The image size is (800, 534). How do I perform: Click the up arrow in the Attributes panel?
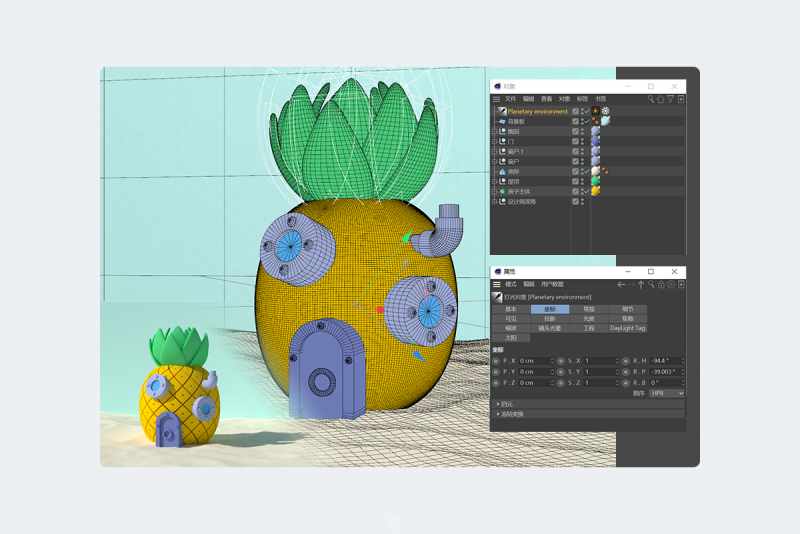tap(641, 285)
